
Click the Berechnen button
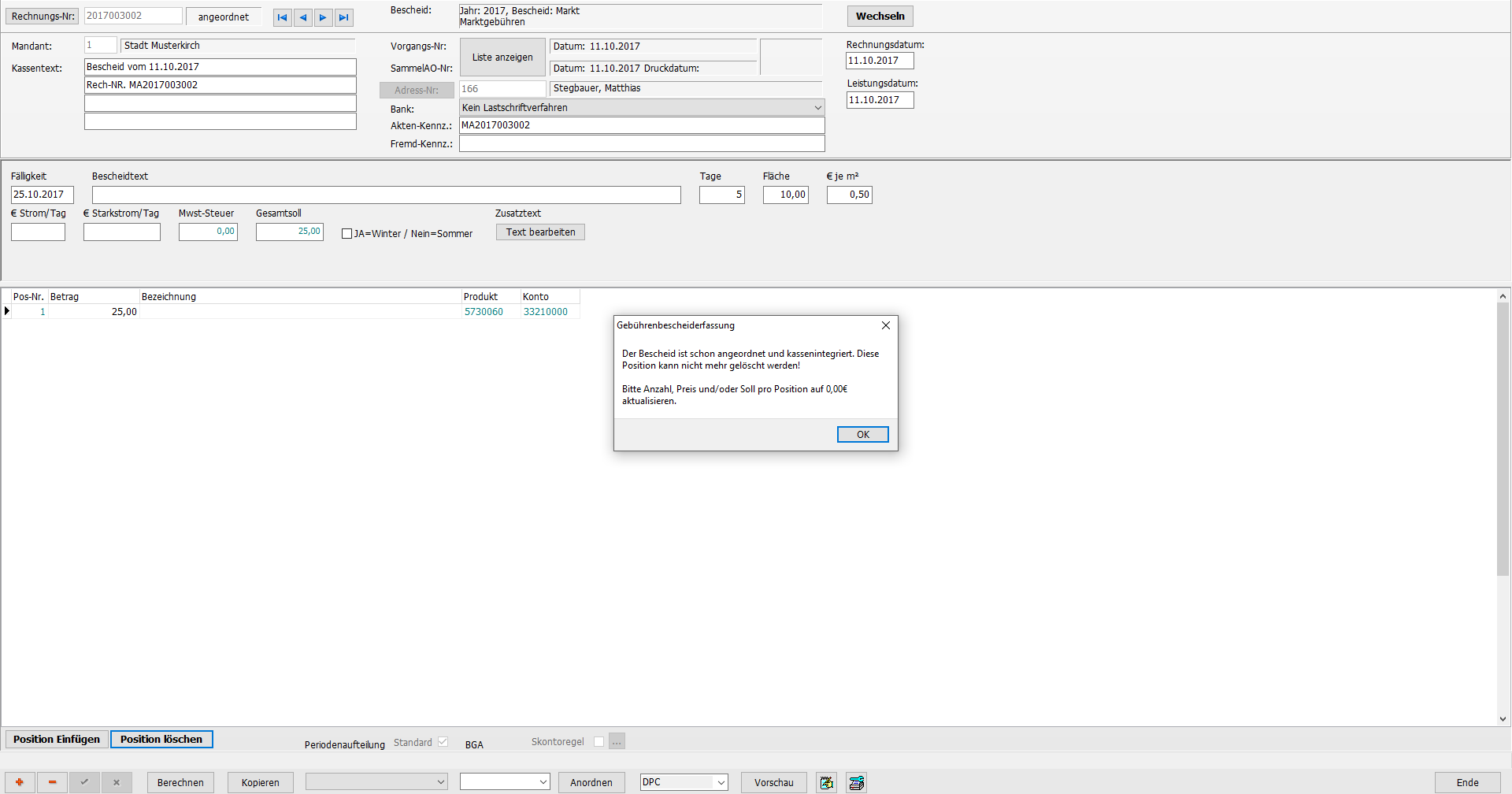coord(180,782)
